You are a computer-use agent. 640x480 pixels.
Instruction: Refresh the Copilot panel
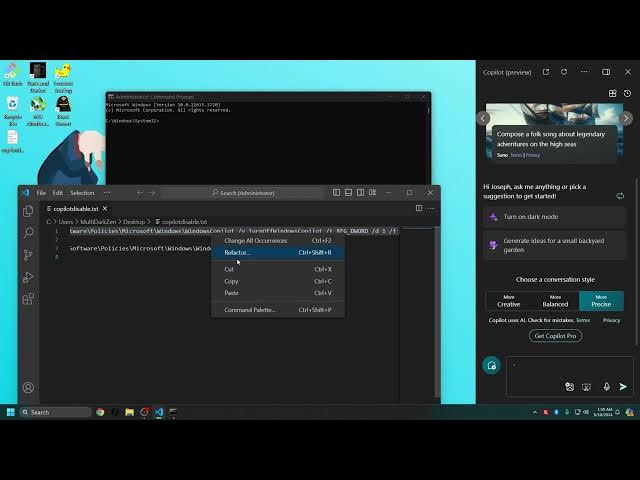pos(564,72)
